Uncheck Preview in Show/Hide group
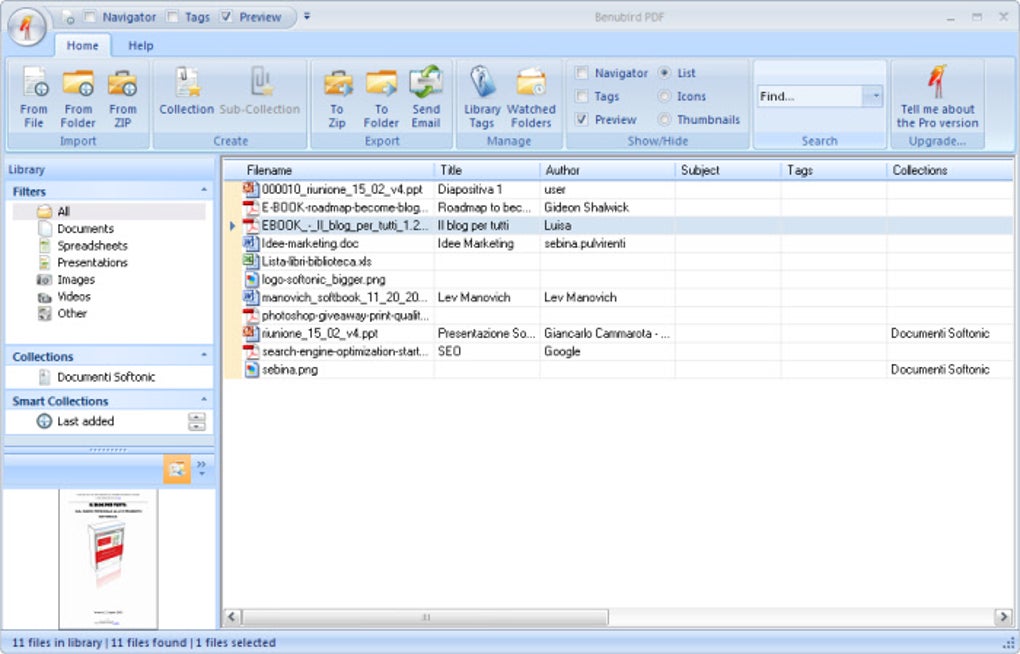 pyautogui.click(x=582, y=119)
